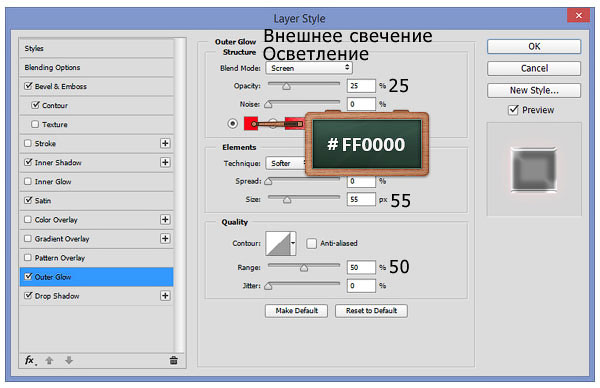
Task: Enable the Stroke effect checkbox
Action: pos(28,143)
